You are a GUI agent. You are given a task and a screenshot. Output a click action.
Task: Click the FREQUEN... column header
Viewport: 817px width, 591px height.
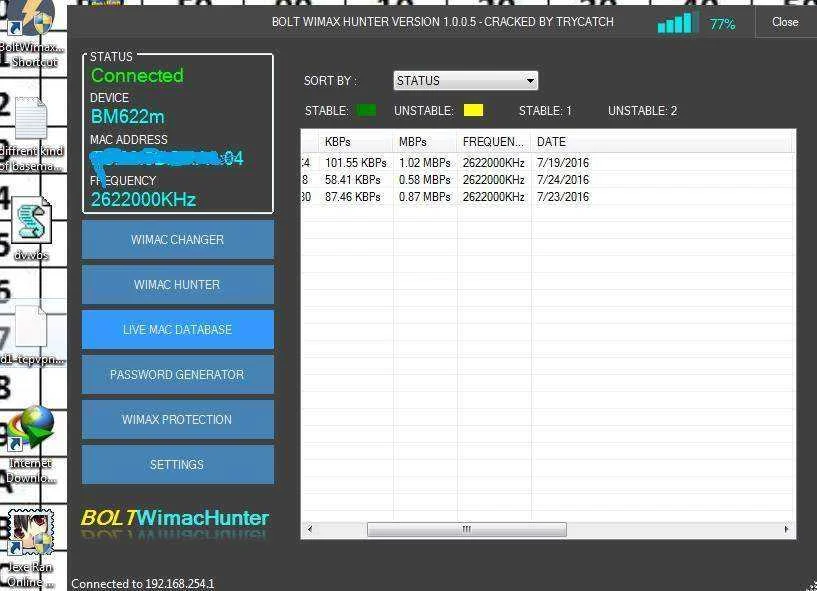pos(494,142)
